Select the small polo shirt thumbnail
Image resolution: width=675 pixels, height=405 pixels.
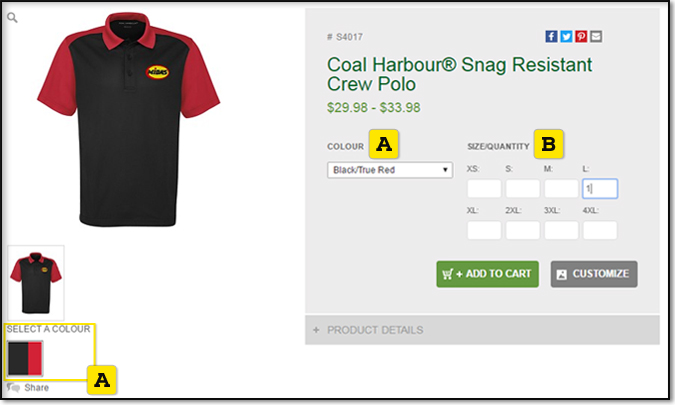(36, 282)
